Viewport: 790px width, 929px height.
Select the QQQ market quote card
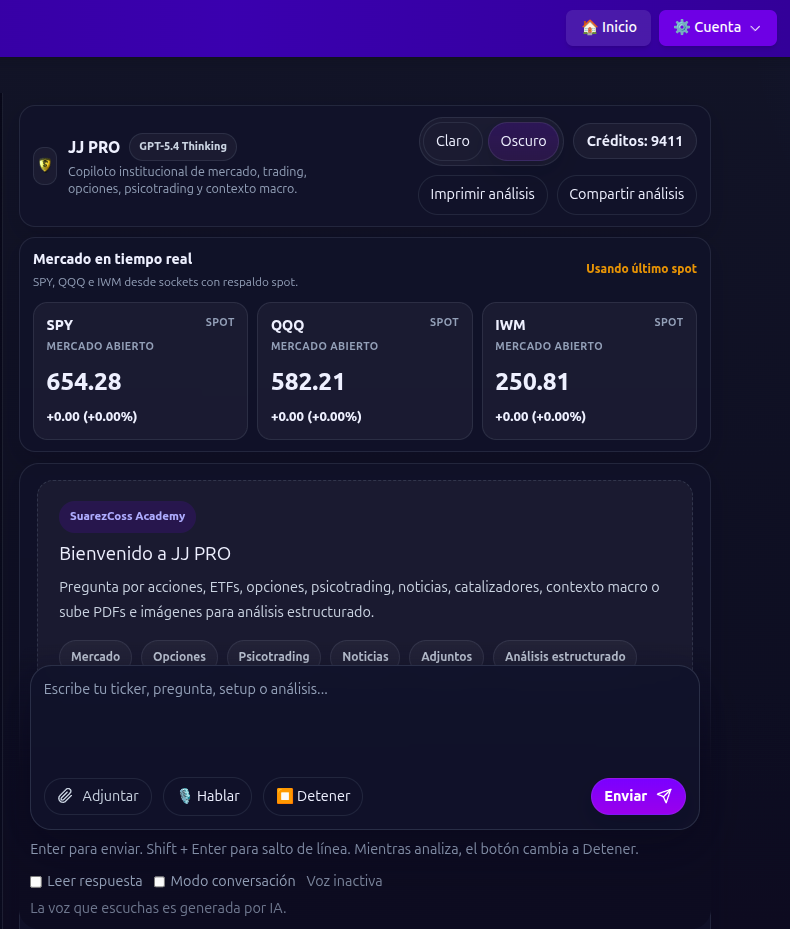coord(364,370)
